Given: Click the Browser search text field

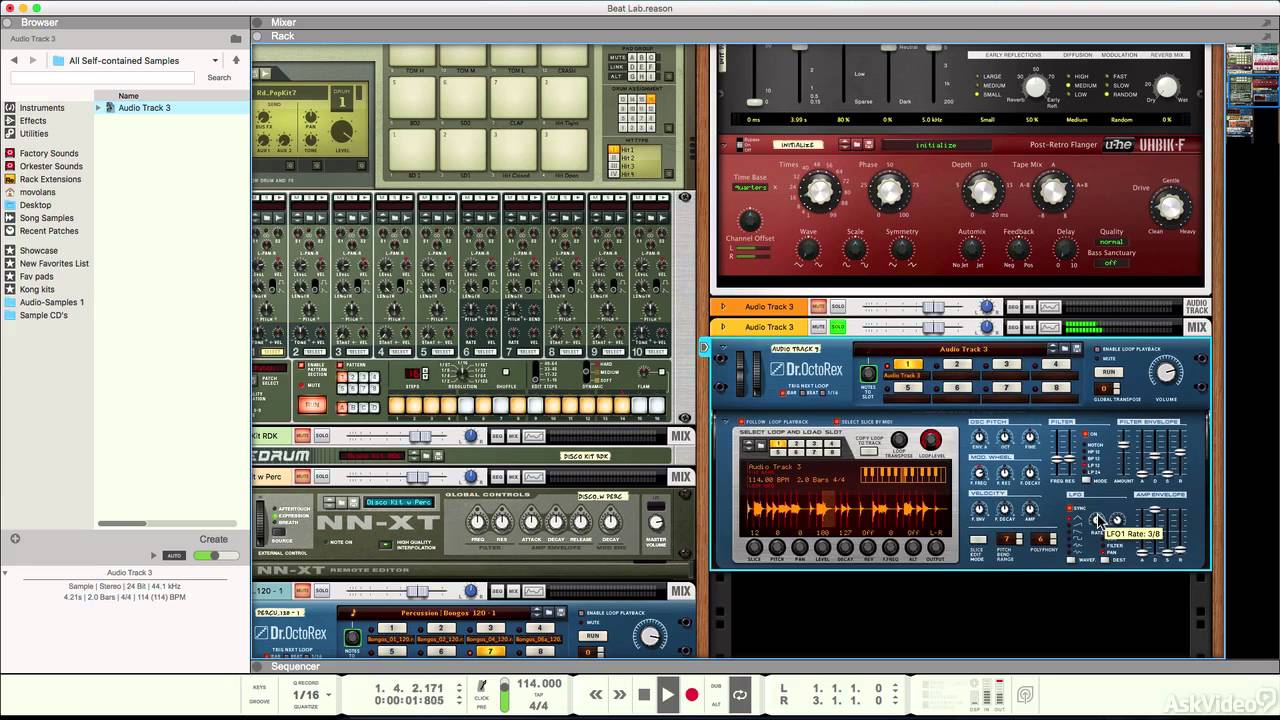Looking at the screenshot, I should click(x=103, y=77).
